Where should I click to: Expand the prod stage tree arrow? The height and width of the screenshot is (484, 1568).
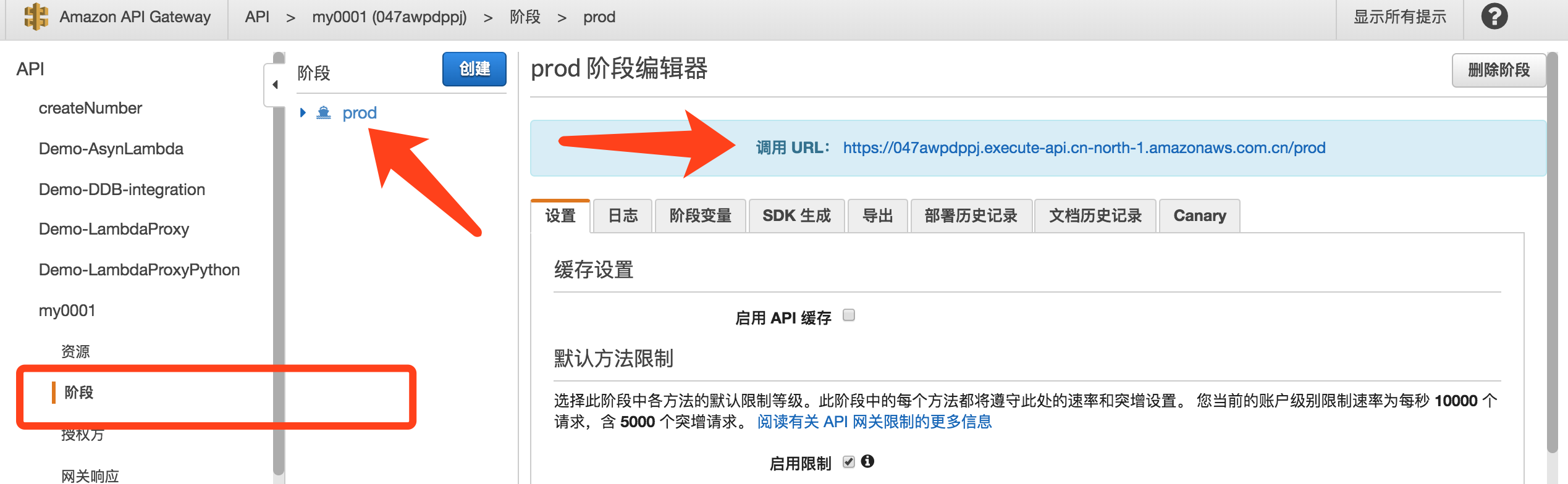pos(303,112)
